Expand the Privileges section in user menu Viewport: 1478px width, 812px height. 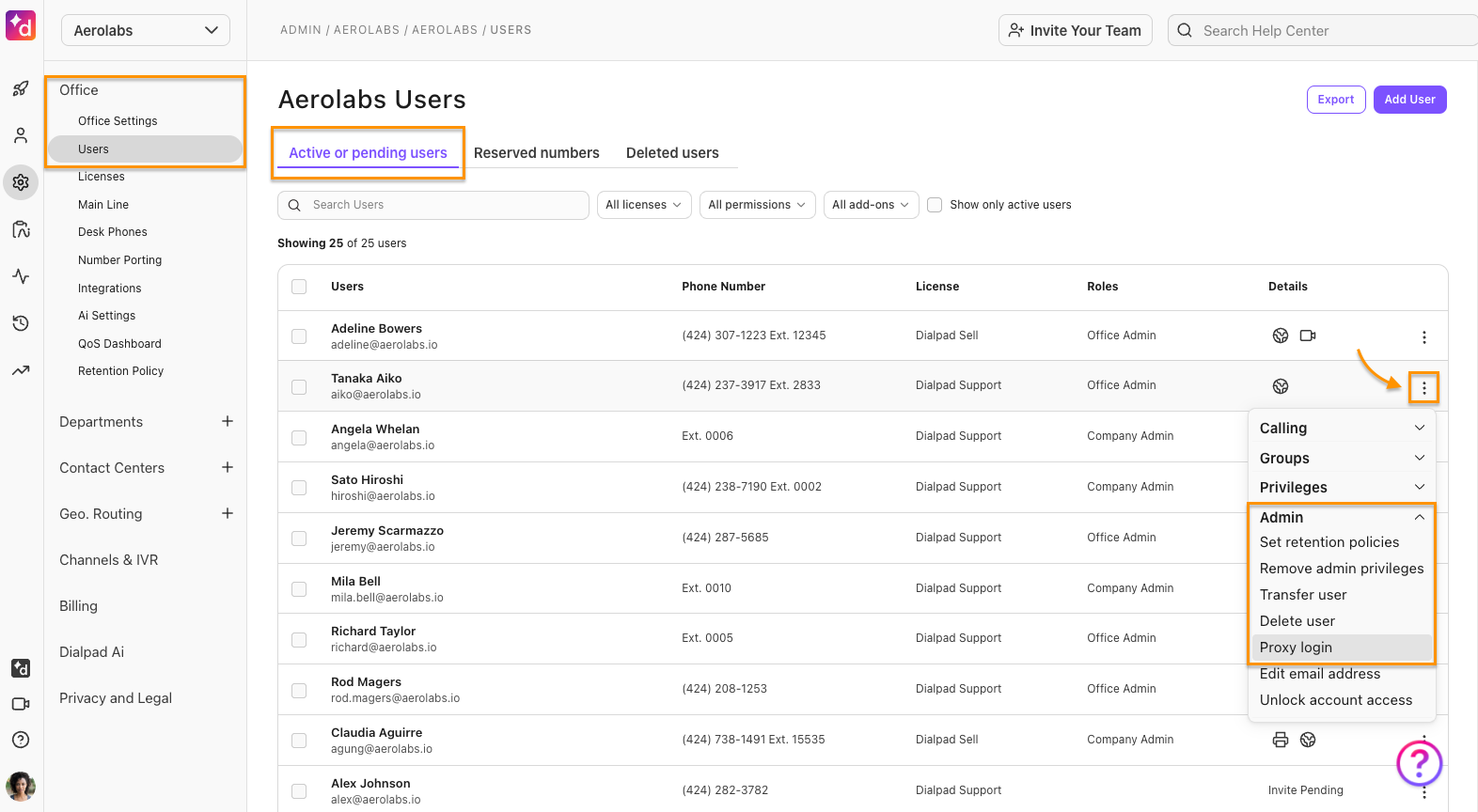pyautogui.click(x=1343, y=487)
